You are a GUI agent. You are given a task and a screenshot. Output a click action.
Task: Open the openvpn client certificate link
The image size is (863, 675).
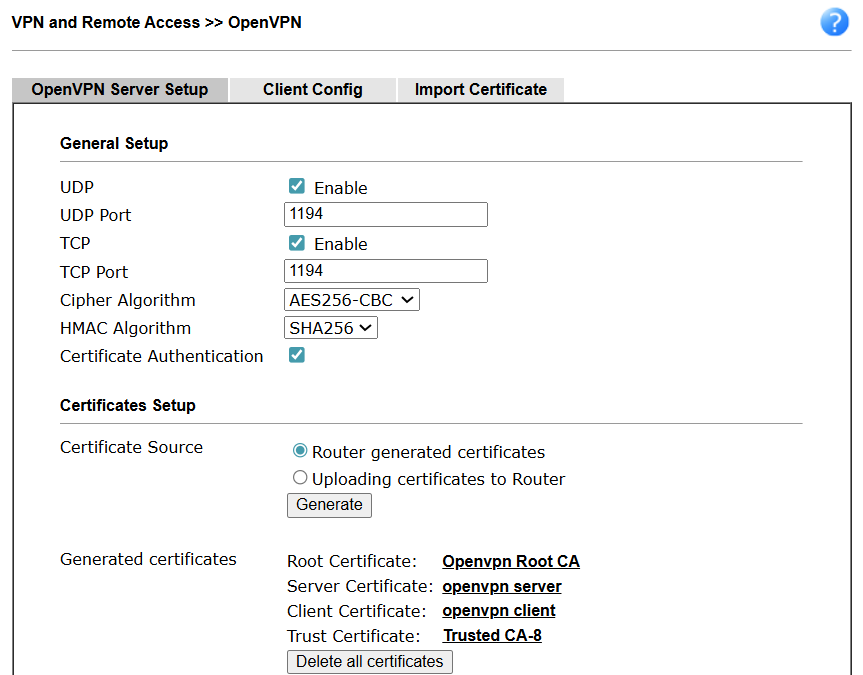499,611
